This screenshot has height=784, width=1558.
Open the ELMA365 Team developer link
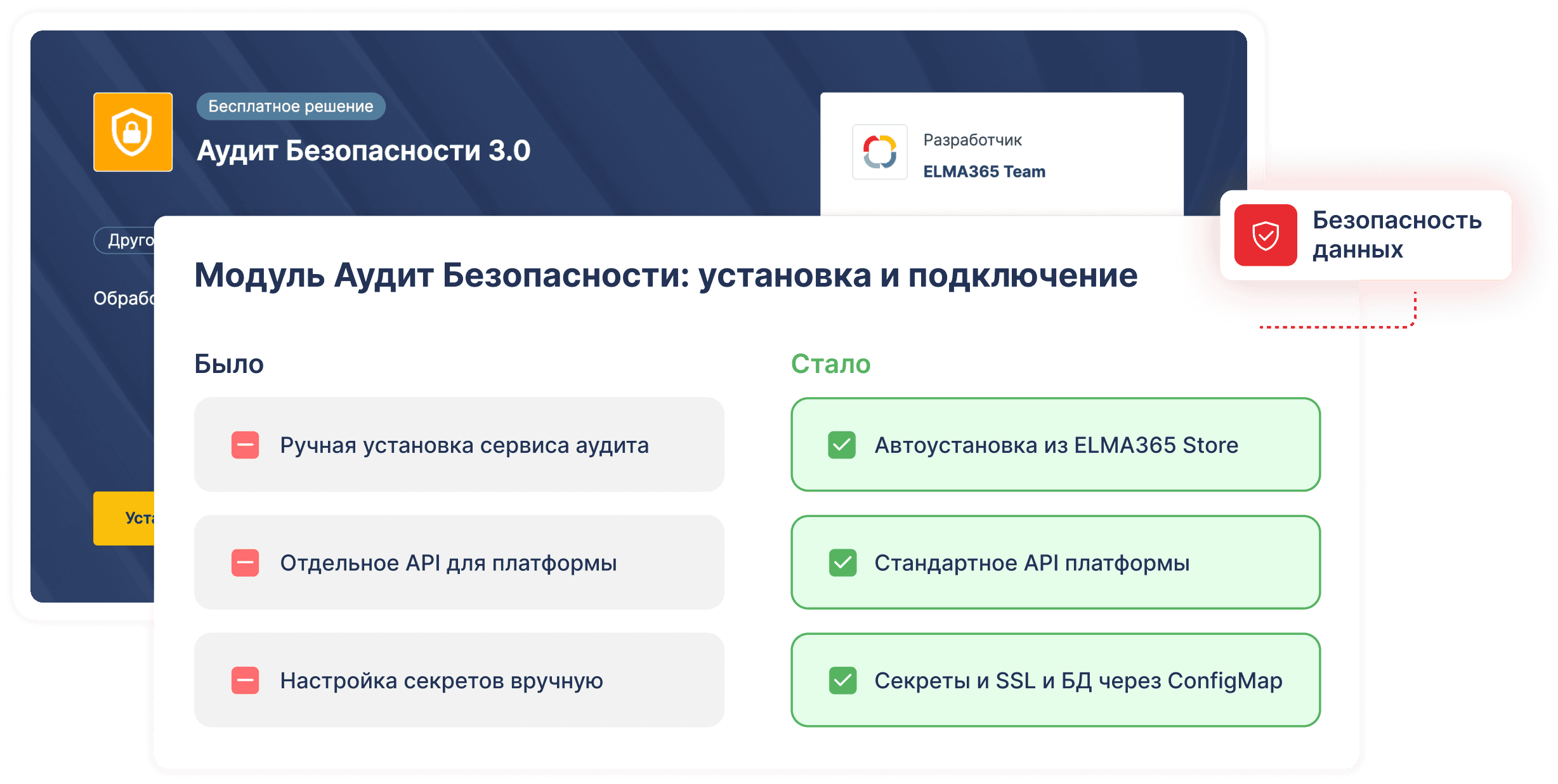click(984, 171)
